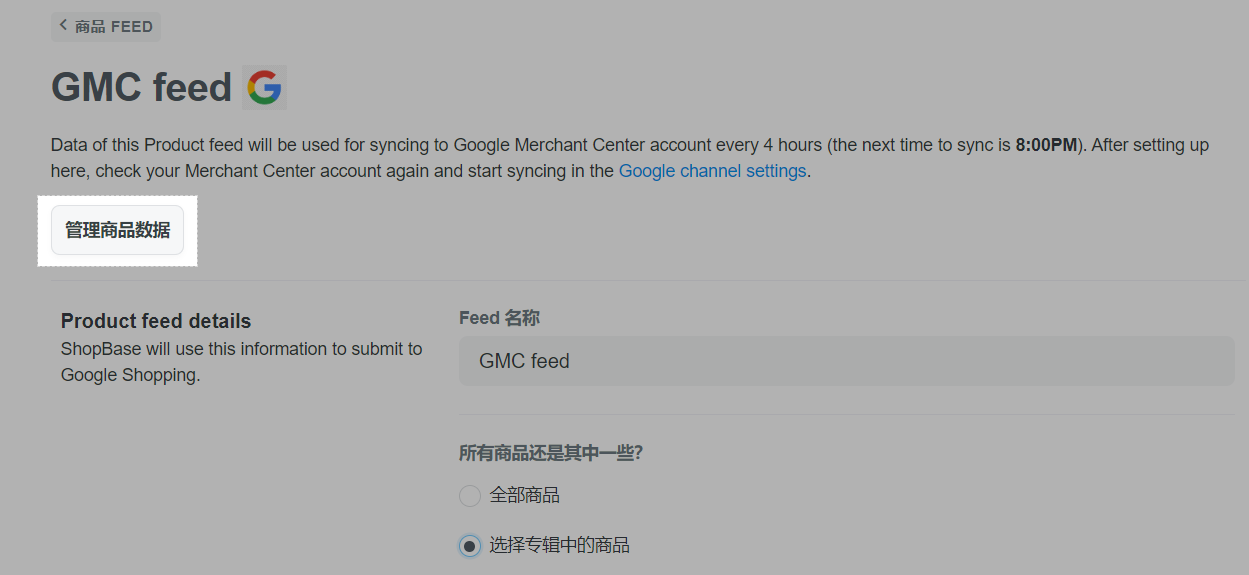
Task: Click the FEED text in back link
Action: coord(132,27)
